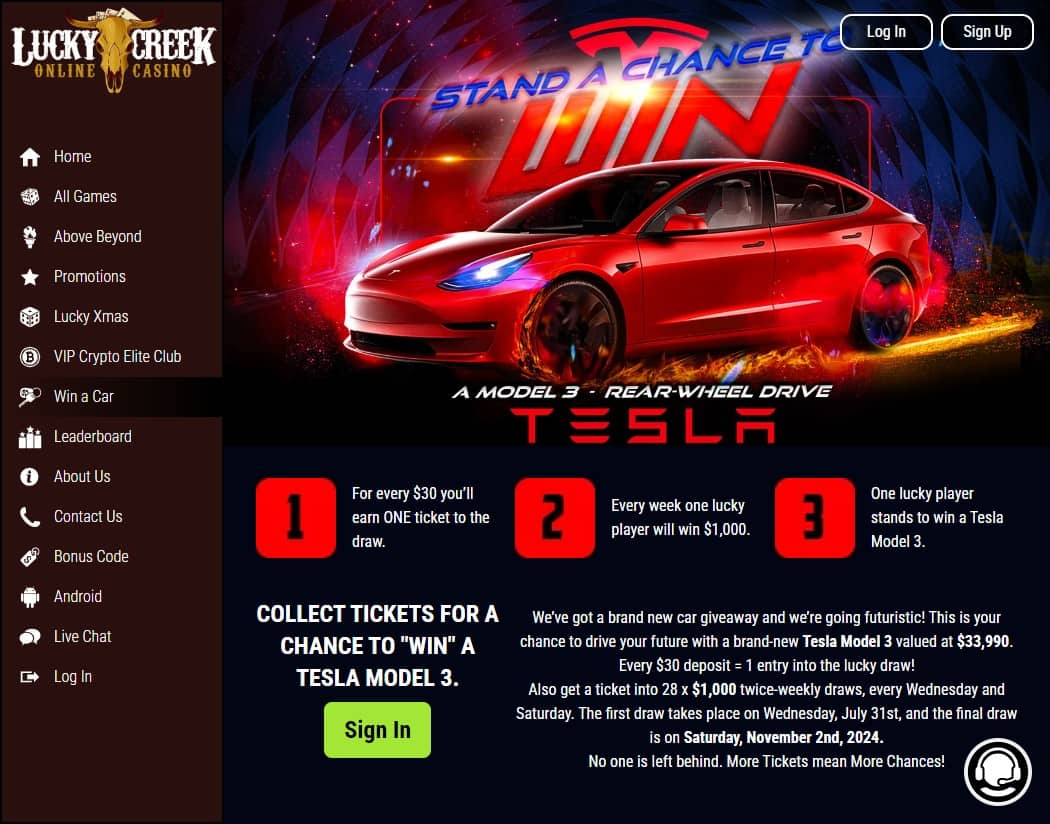Click the star icon beside Promotions
1050x824 pixels.
point(29,277)
